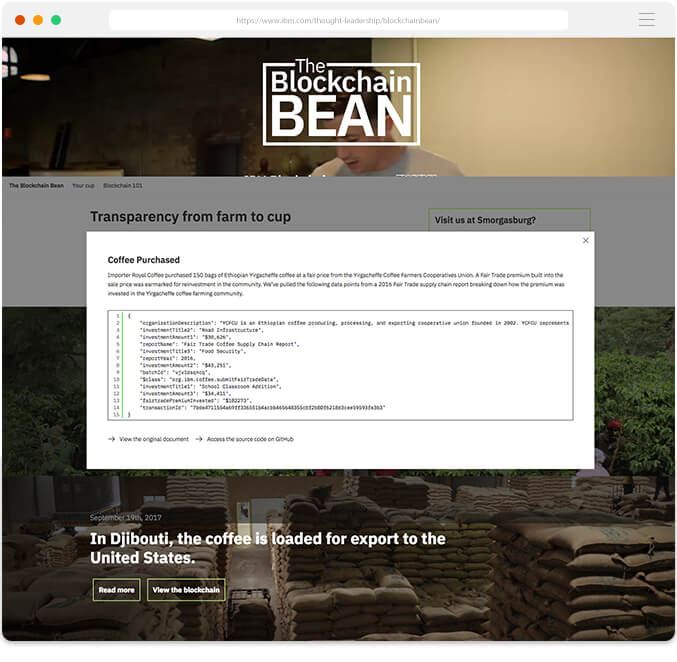Click the View the blockchain button
Viewport: 677px width, 662px height.
[186, 590]
